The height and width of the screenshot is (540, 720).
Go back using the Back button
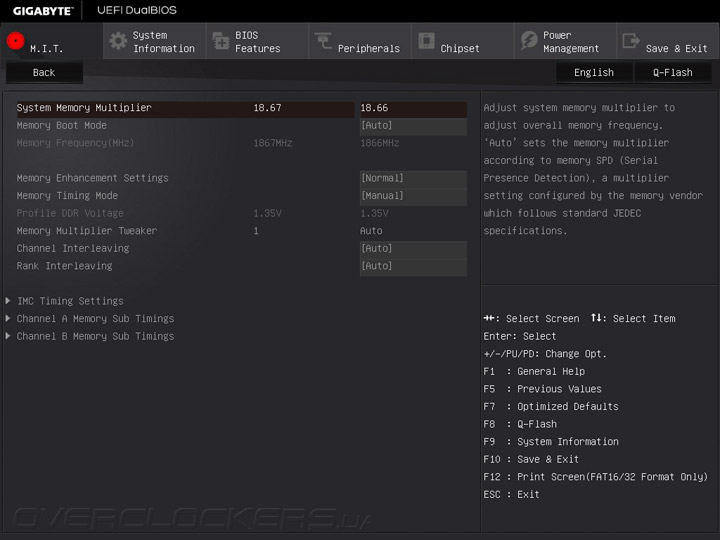click(x=44, y=73)
